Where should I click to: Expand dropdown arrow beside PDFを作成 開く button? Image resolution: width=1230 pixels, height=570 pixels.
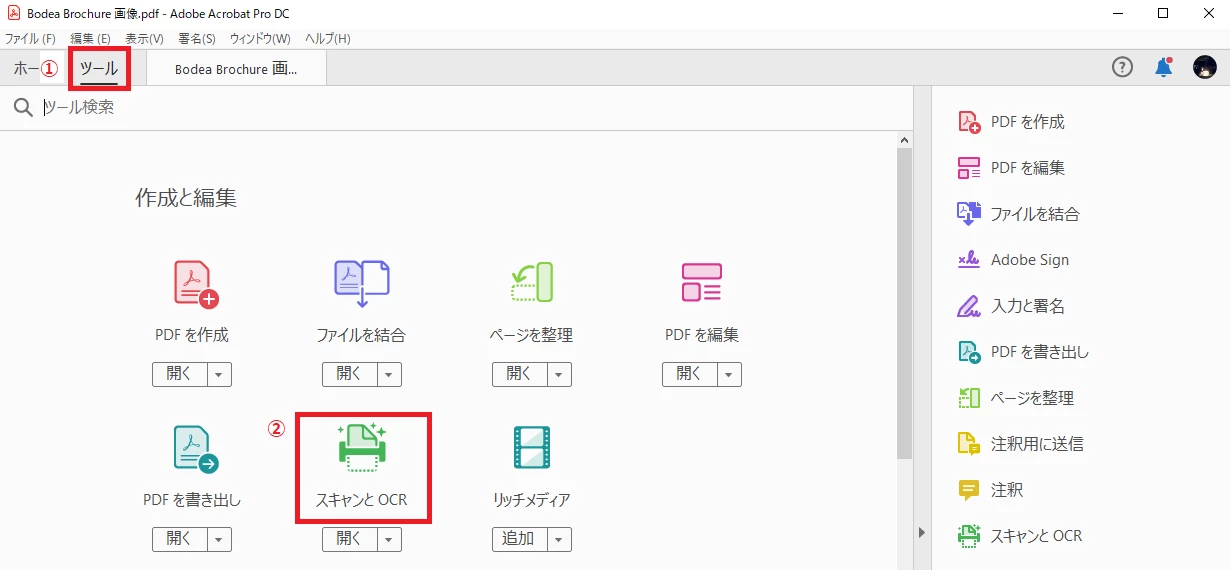[x=220, y=375]
